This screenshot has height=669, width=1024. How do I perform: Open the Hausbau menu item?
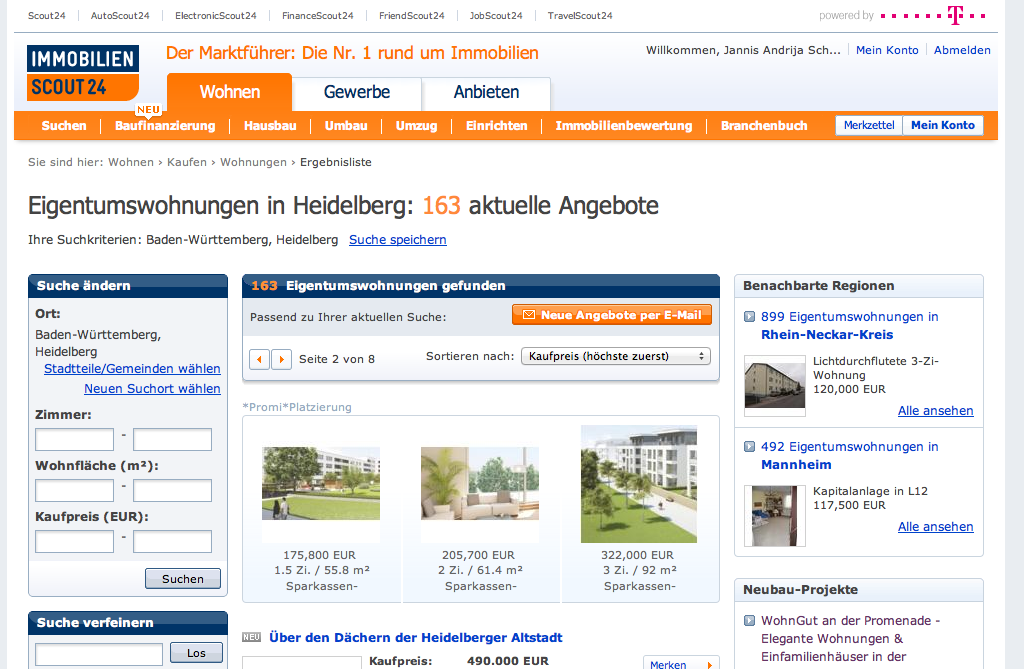[270, 125]
